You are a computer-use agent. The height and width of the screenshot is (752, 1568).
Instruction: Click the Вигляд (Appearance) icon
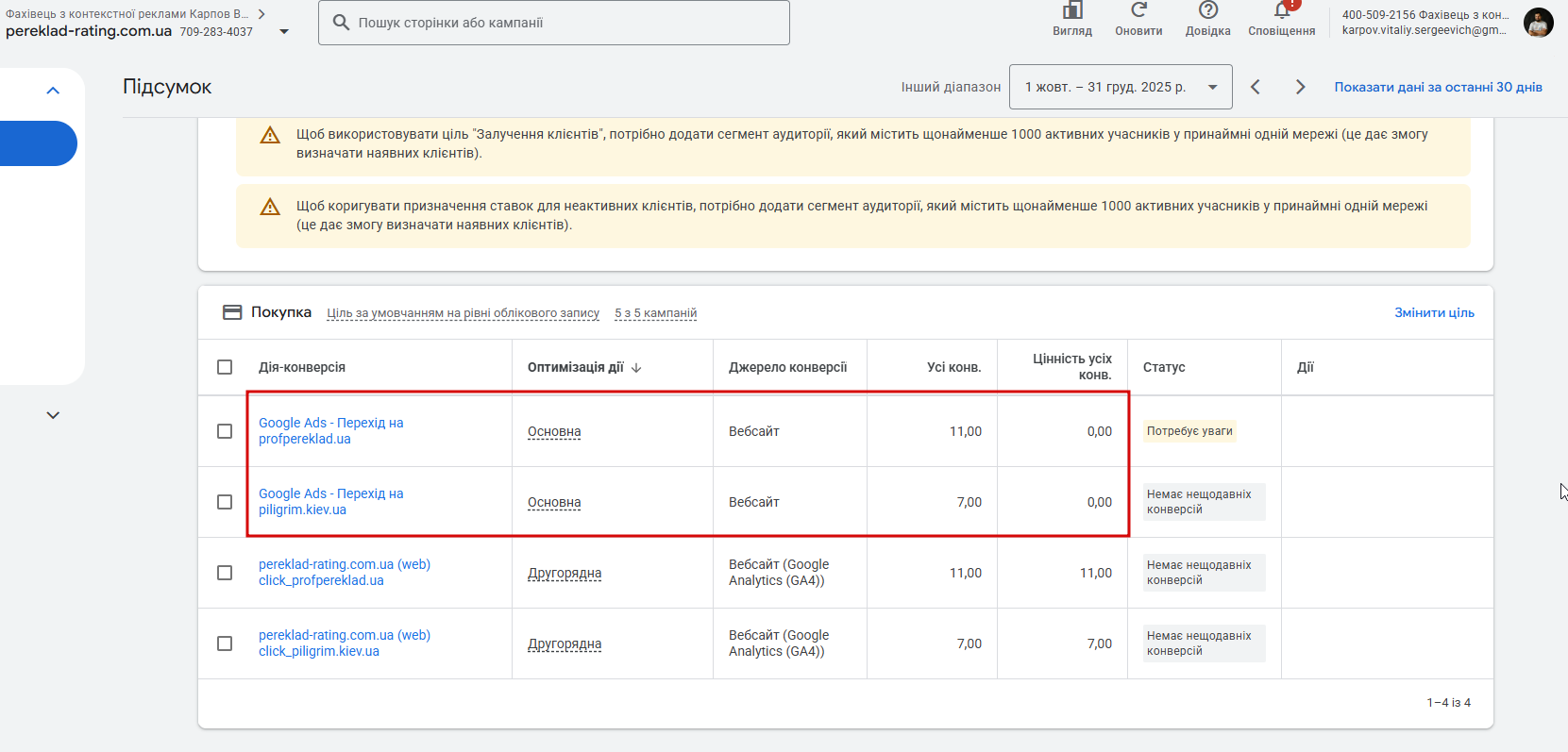1072,11
